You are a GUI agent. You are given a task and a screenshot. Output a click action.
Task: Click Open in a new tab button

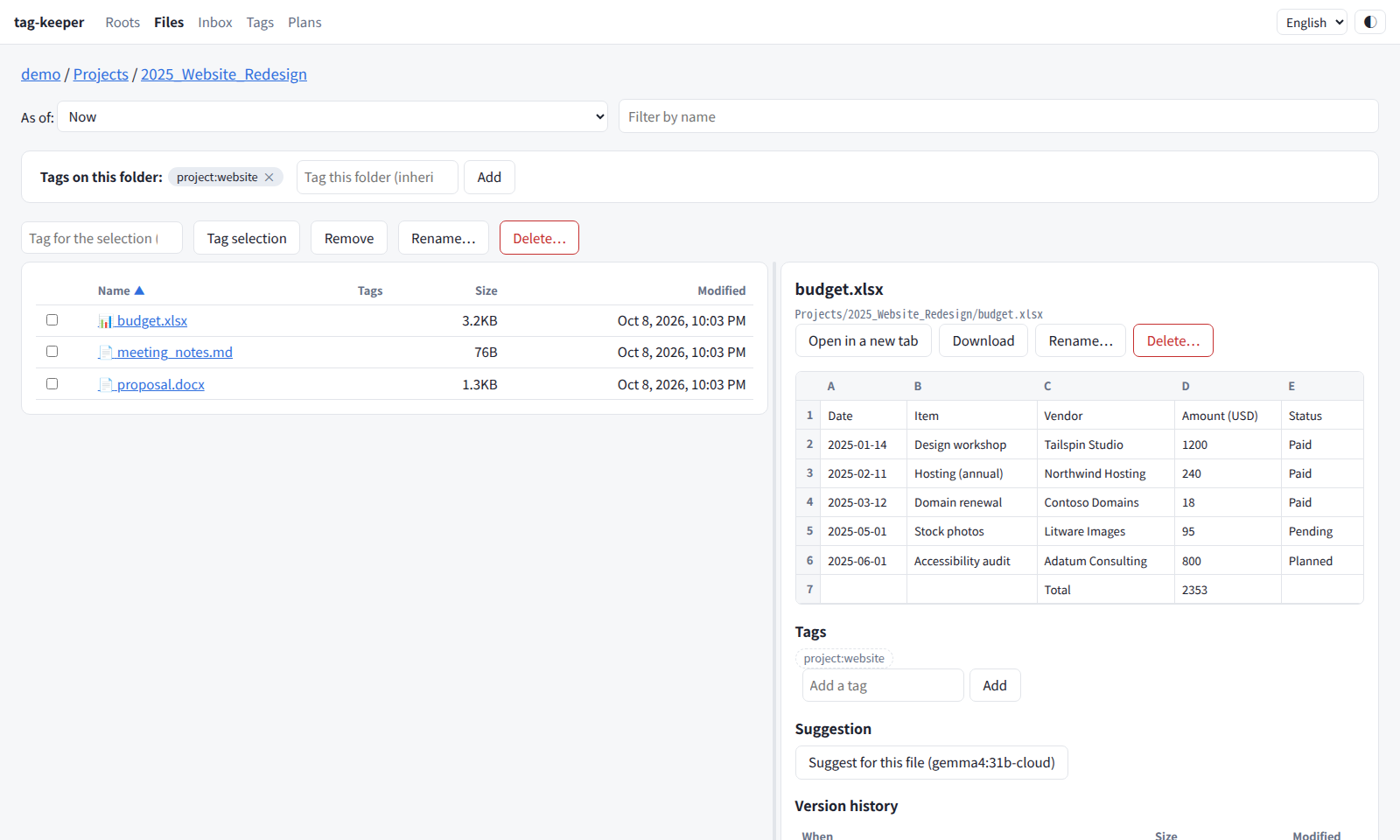[x=864, y=340]
